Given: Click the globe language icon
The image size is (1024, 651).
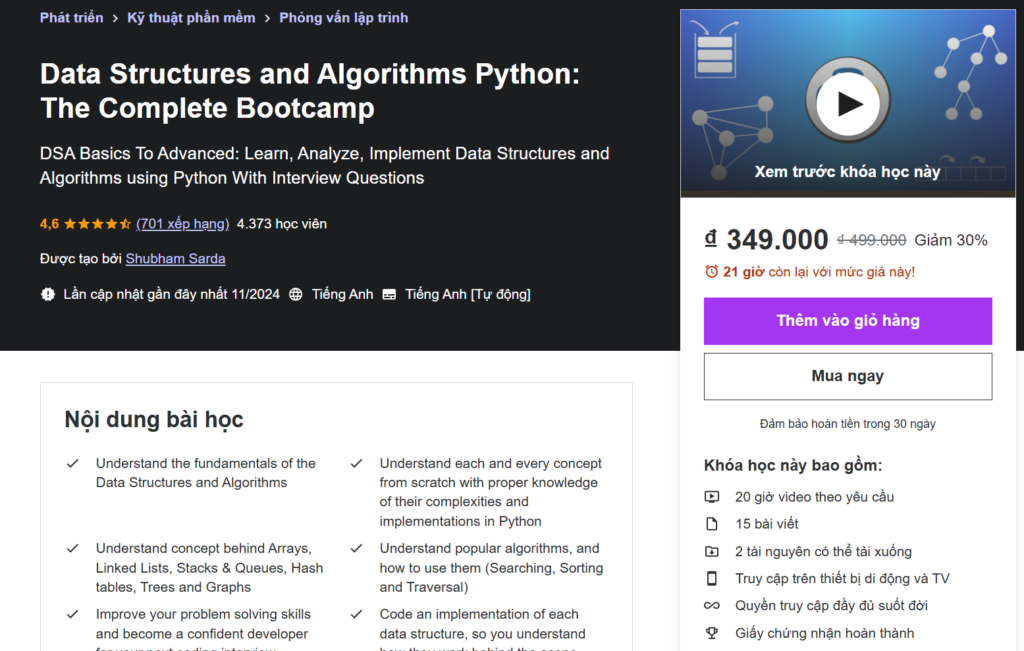Looking at the screenshot, I should coord(296,294).
